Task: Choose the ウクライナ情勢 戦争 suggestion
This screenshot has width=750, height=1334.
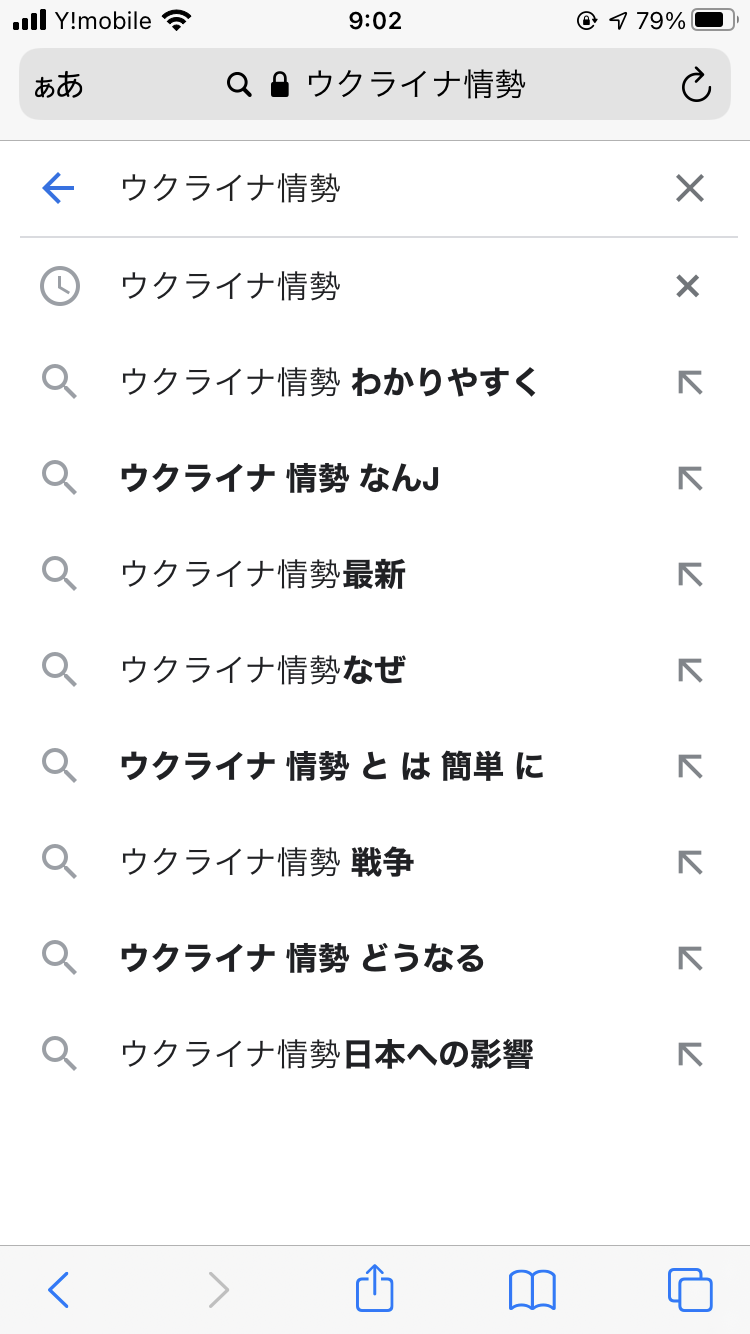Action: (x=267, y=862)
